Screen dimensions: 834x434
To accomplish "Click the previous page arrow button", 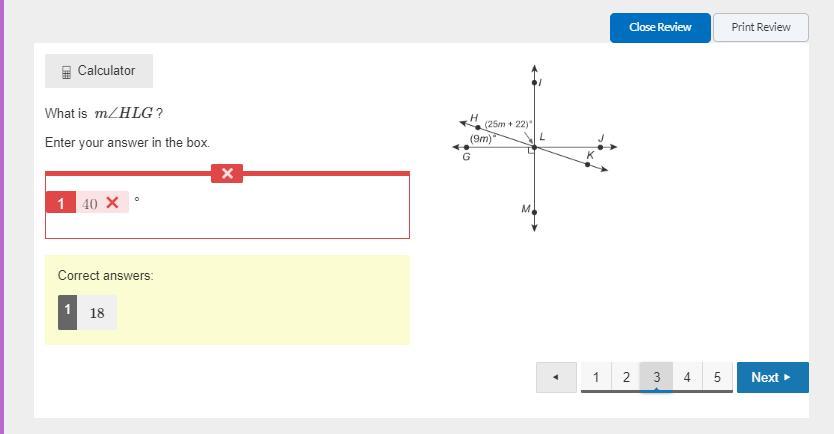I will [556, 377].
